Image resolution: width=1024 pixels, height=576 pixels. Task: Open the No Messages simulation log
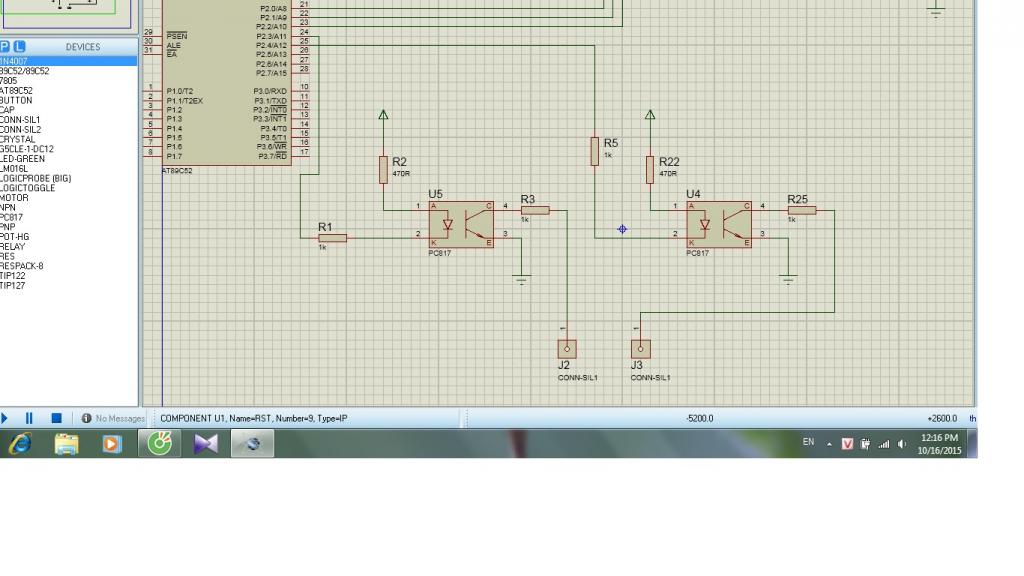coord(112,418)
